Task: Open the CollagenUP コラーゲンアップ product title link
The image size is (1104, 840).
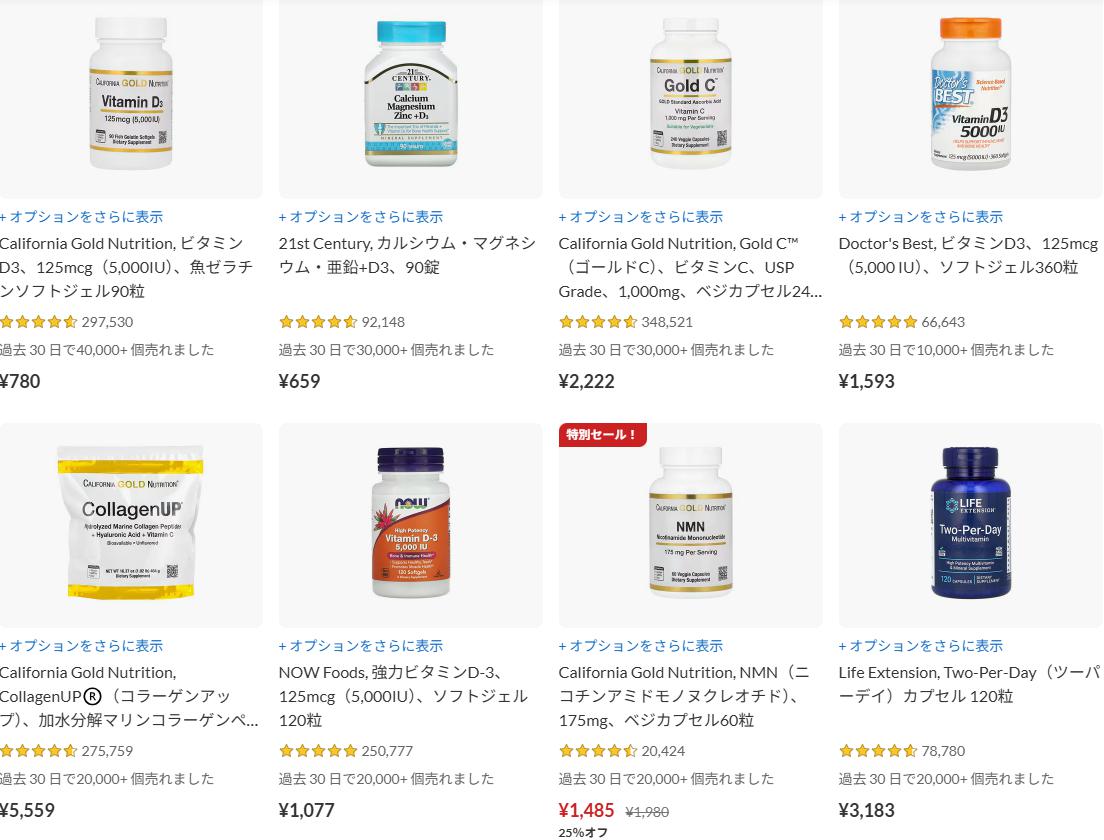Action: coord(130,696)
